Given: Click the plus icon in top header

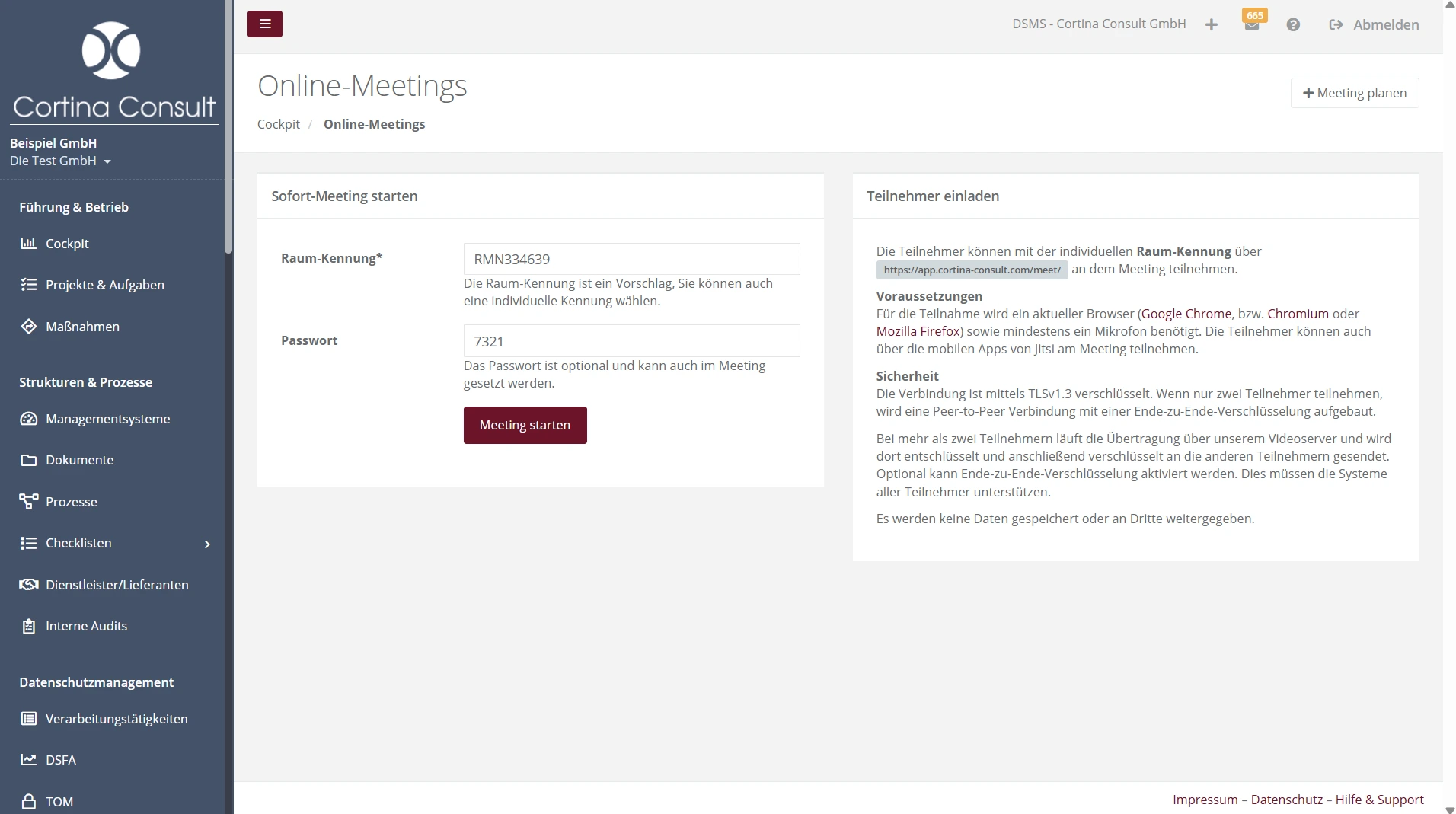Looking at the screenshot, I should pos(1212,25).
